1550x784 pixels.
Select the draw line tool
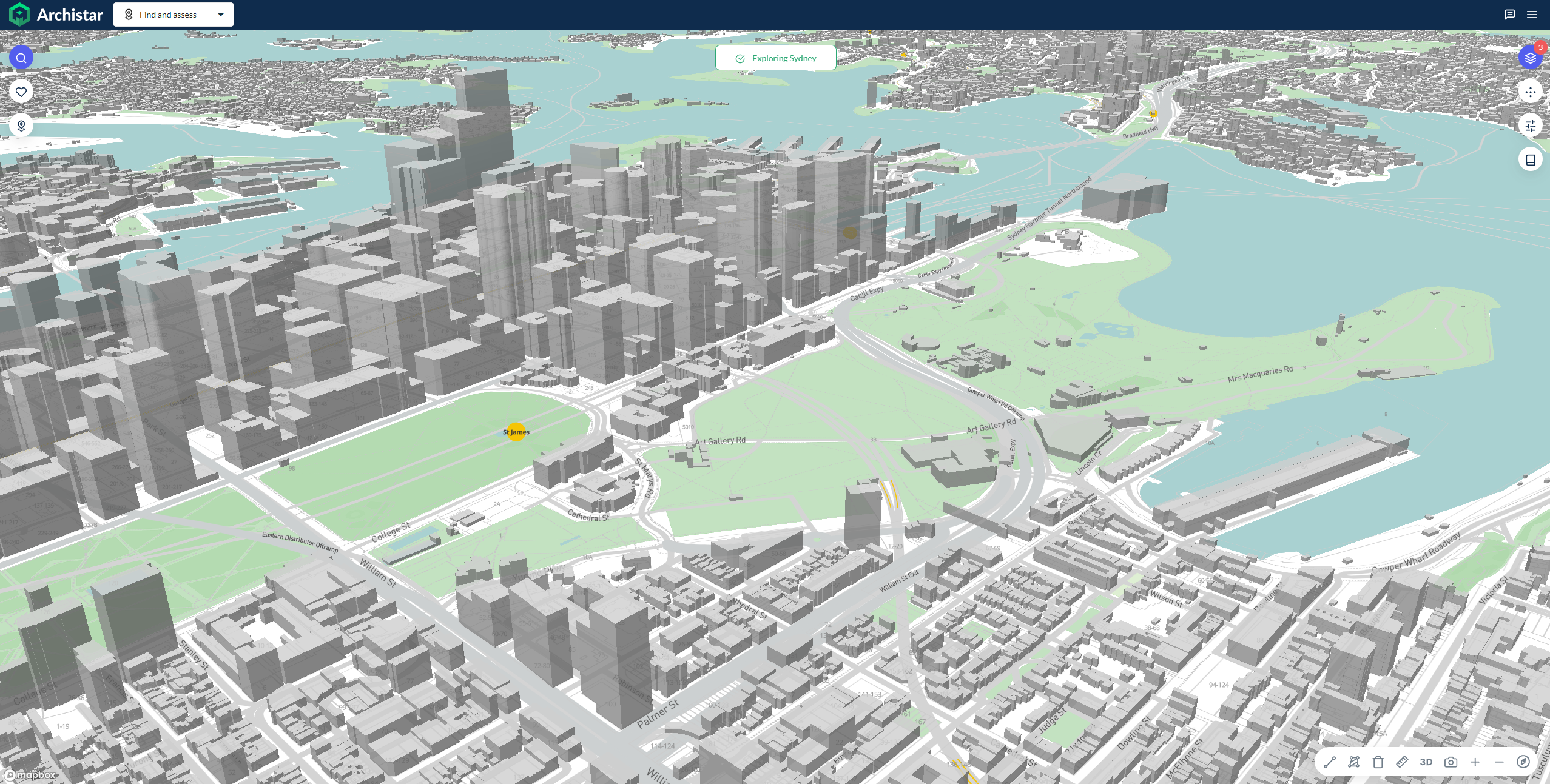click(1330, 762)
